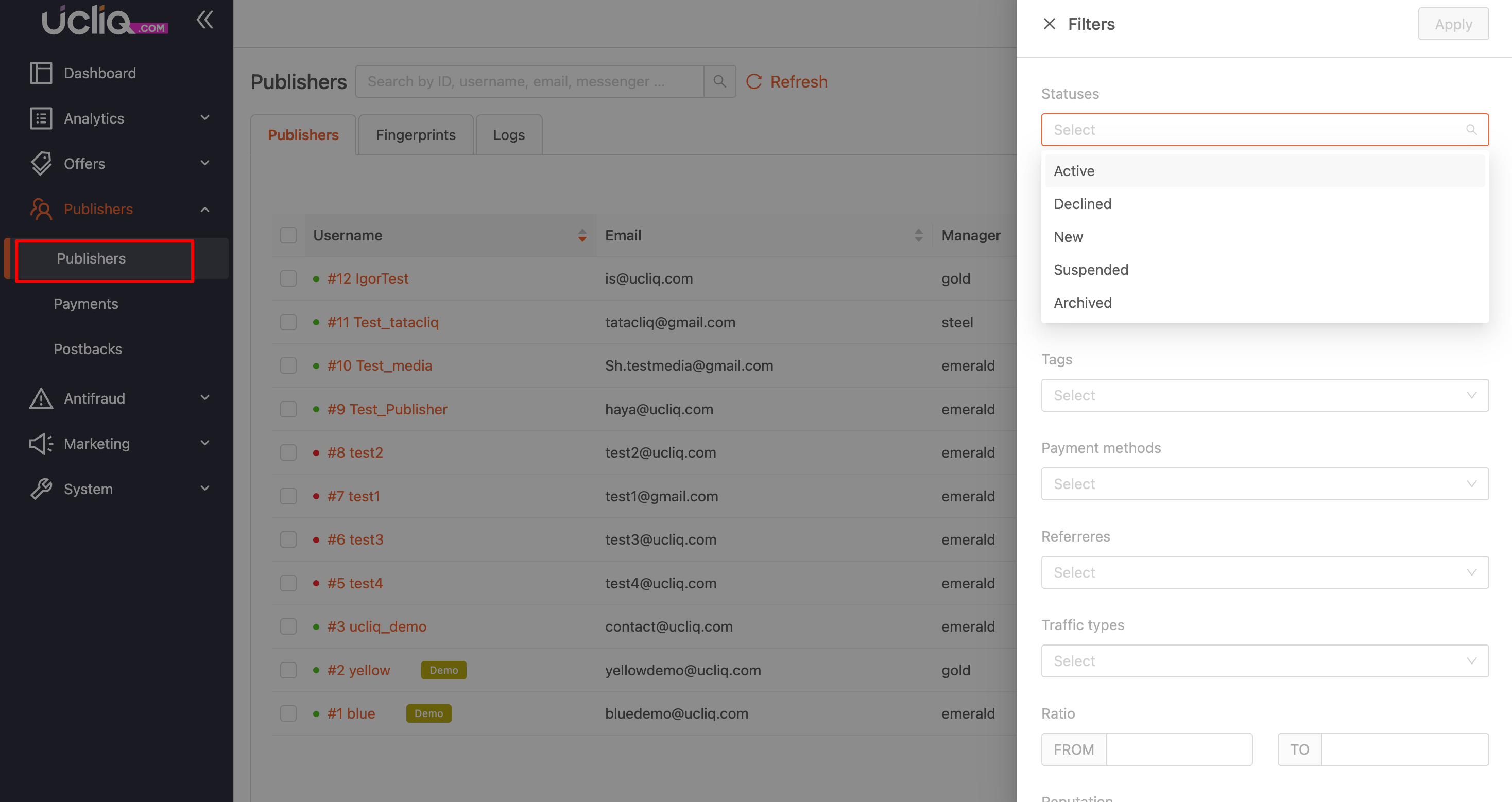Image resolution: width=1512 pixels, height=802 pixels.
Task: Click the Marketing megaphone icon
Action: tap(41, 444)
